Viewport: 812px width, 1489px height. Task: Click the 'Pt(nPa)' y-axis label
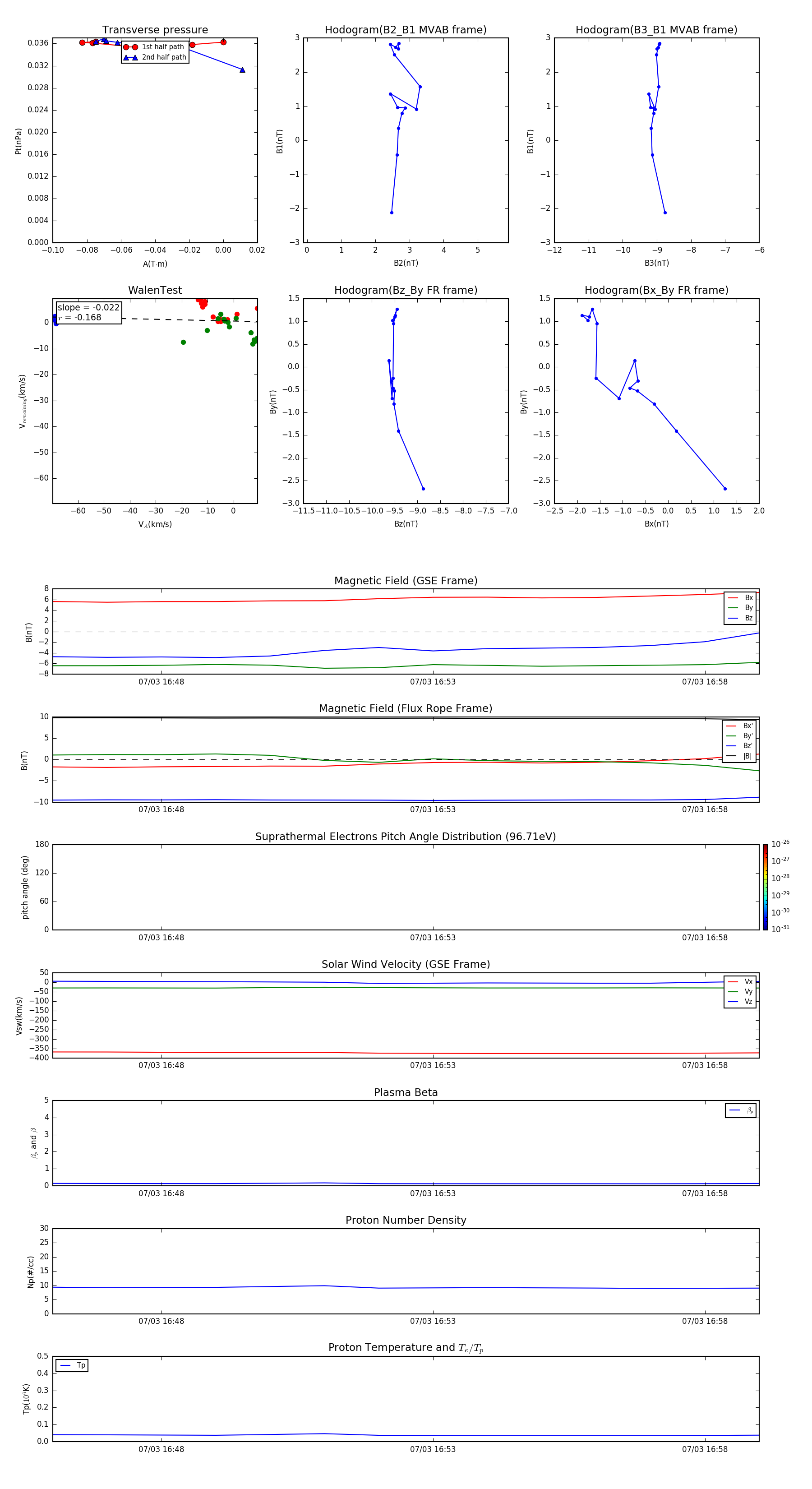[18, 141]
